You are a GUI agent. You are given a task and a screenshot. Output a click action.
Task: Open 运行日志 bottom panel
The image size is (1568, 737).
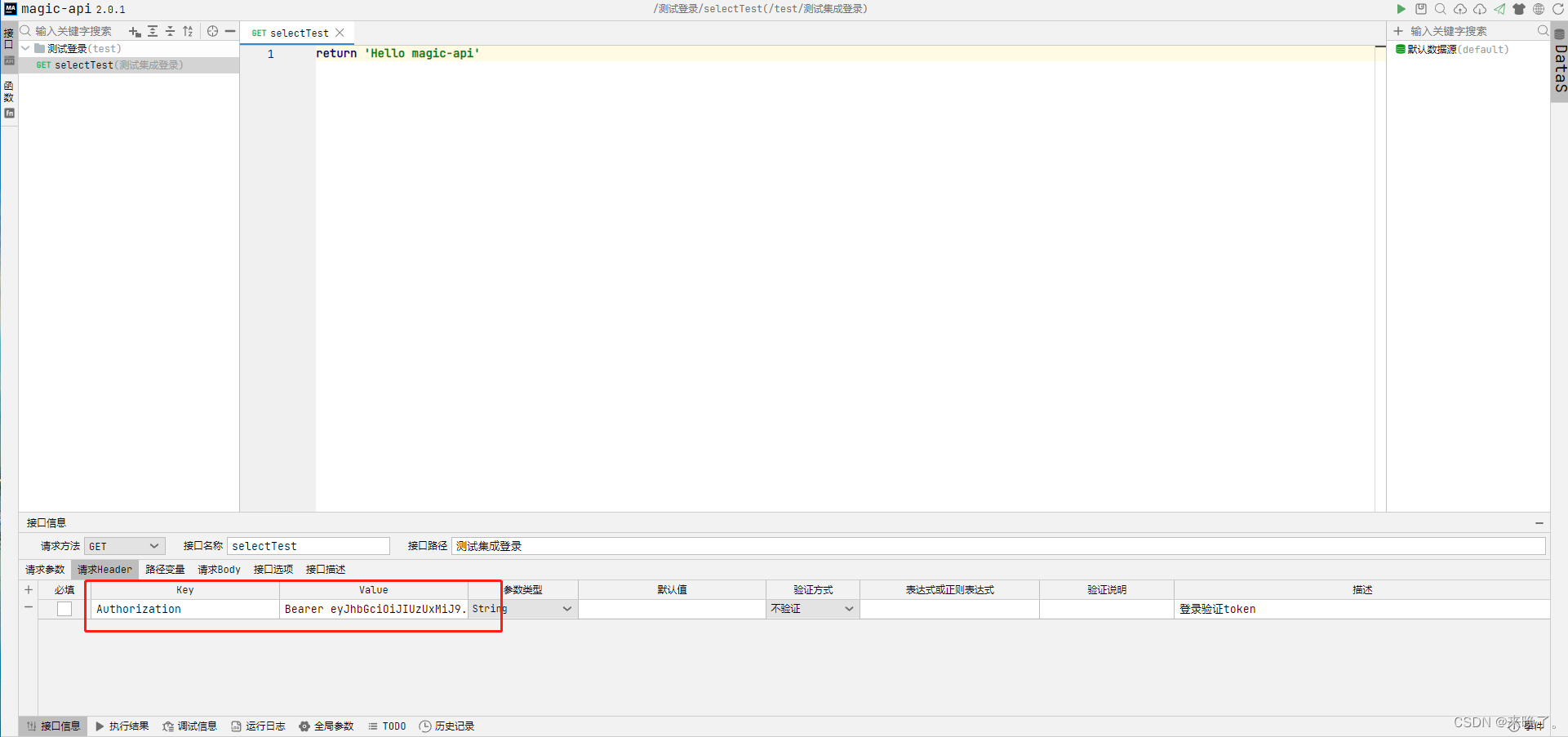click(258, 726)
